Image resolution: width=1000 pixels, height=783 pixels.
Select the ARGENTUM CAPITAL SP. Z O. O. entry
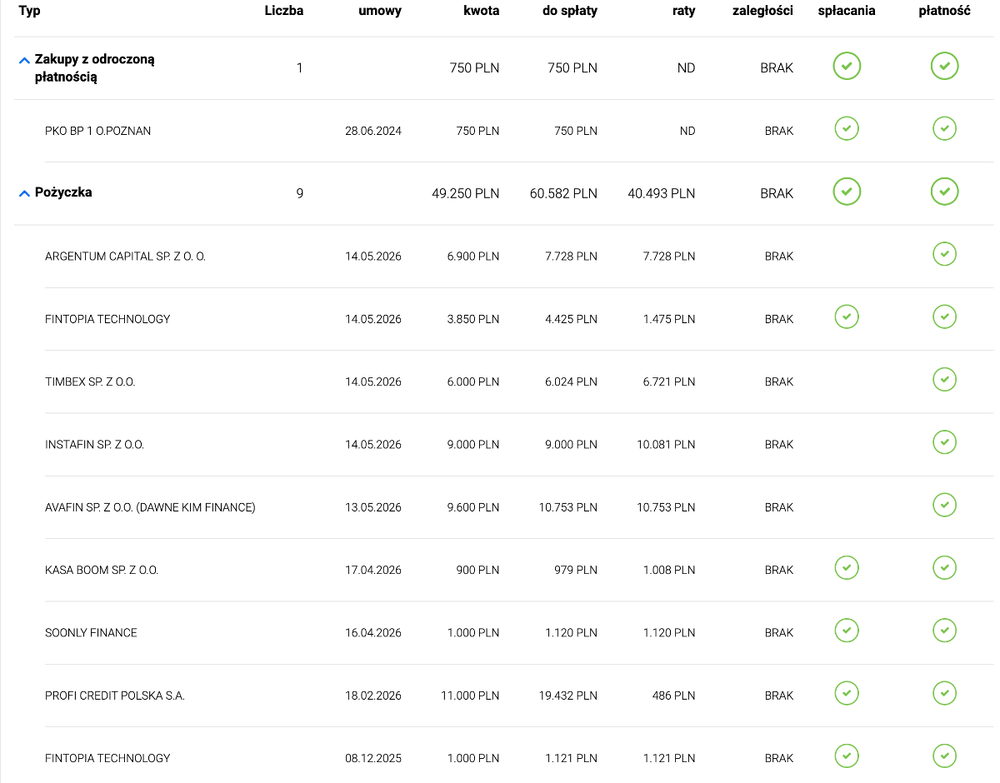coord(125,256)
